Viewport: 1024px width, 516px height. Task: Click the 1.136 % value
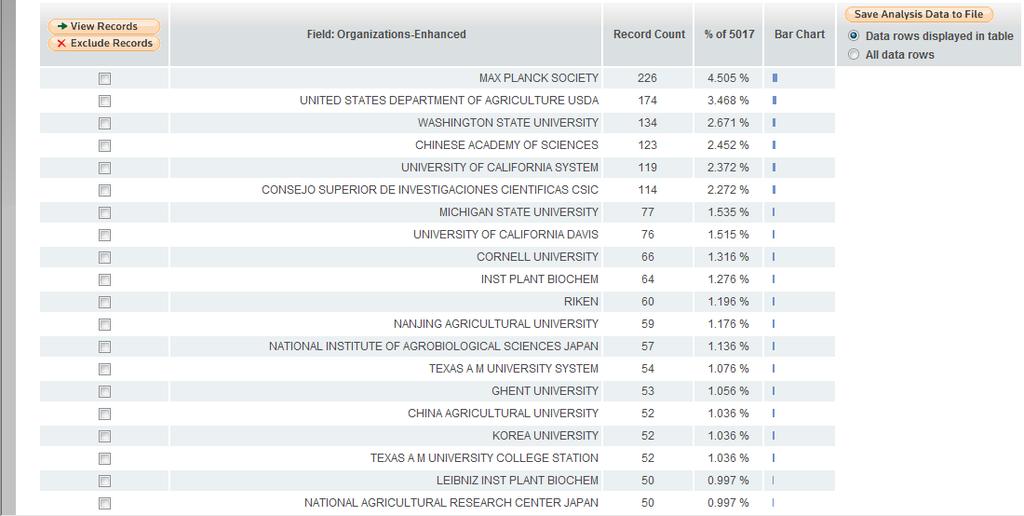click(x=728, y=346)
